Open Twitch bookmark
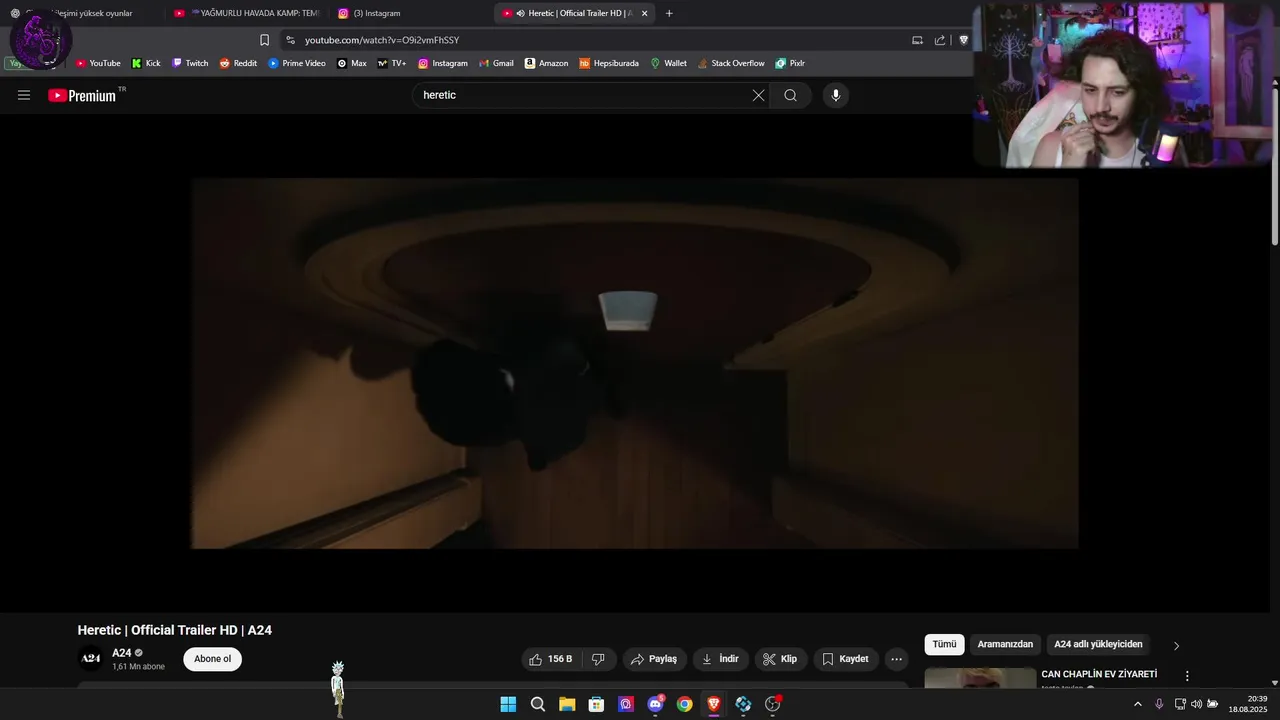1280x720 pixels. pyautogui.click(x=190, y=63)
